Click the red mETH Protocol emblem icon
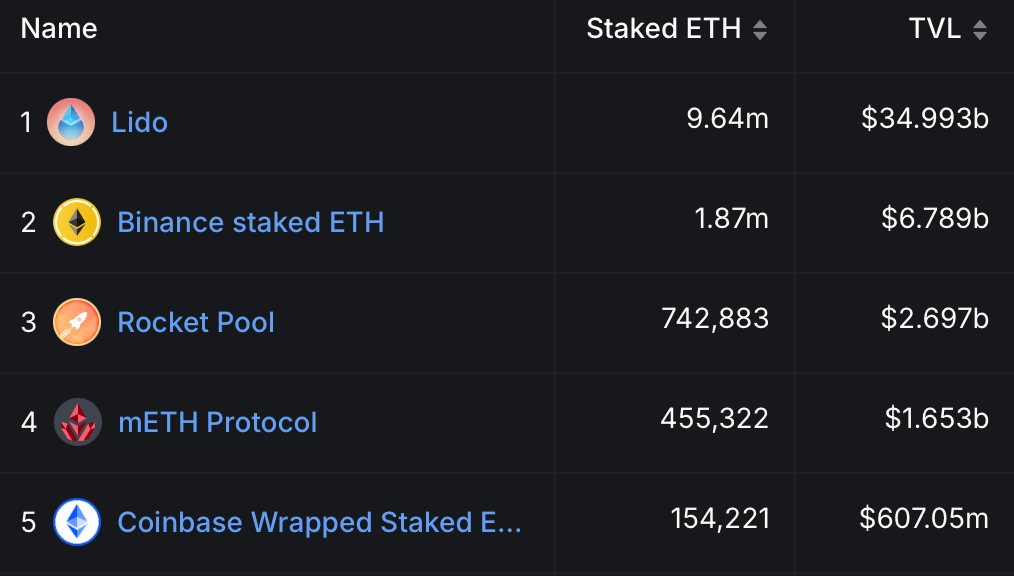1014x576 pixels. (77, 422)
